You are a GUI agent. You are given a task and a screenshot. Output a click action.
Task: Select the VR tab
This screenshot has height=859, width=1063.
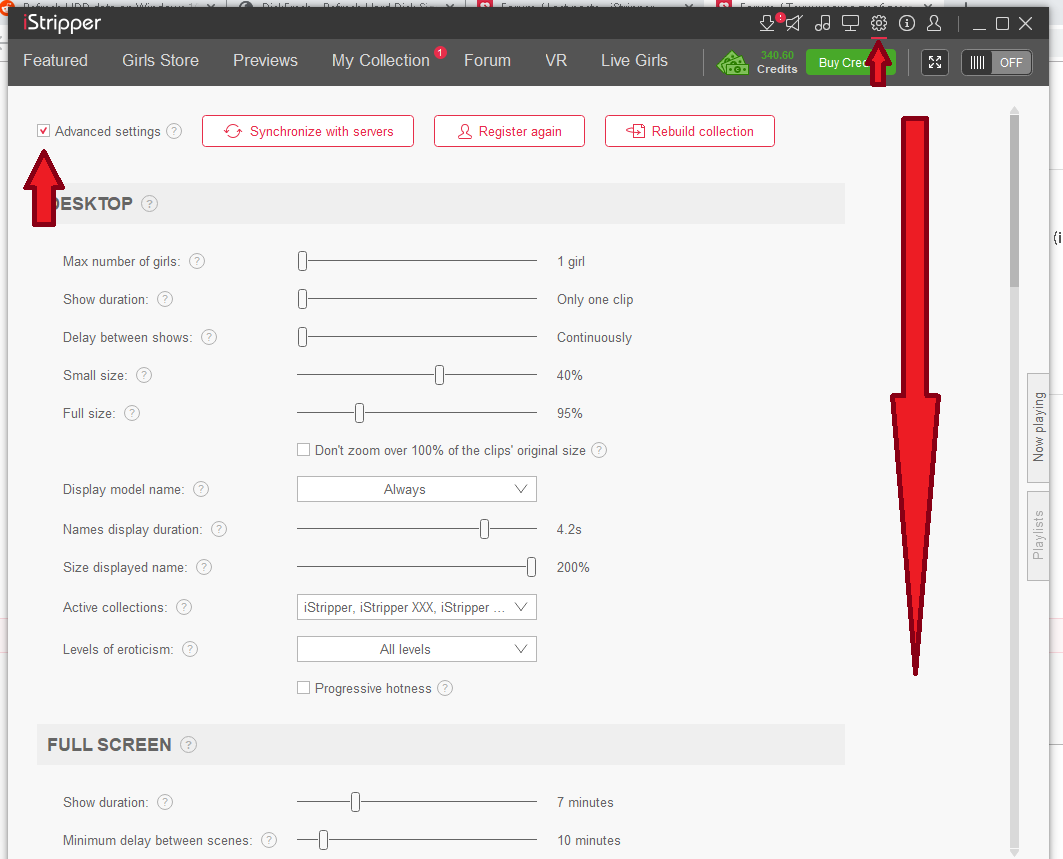coord(556,60)
